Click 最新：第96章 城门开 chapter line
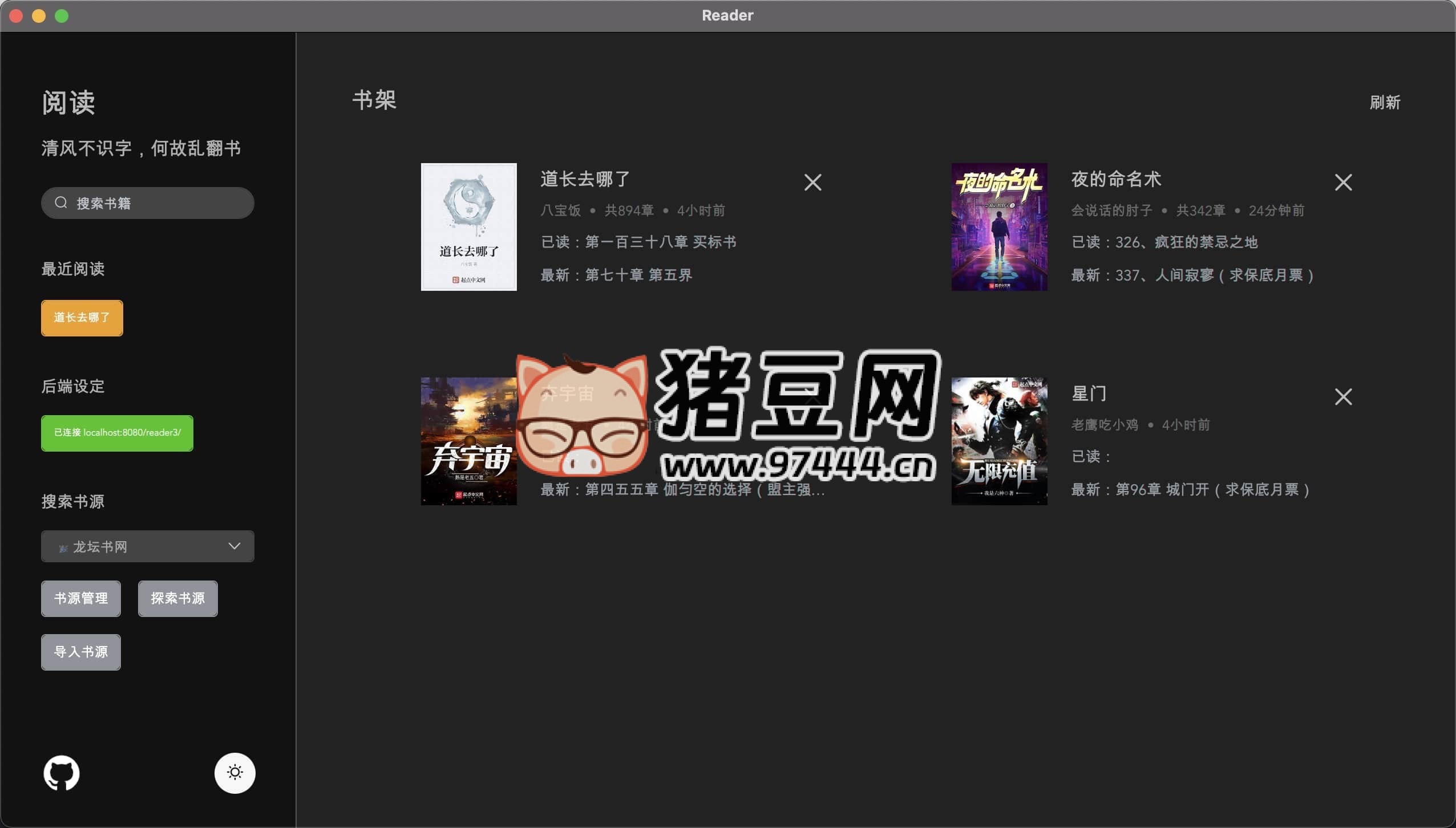The image size is (1456, 828). coord(1190,489)
